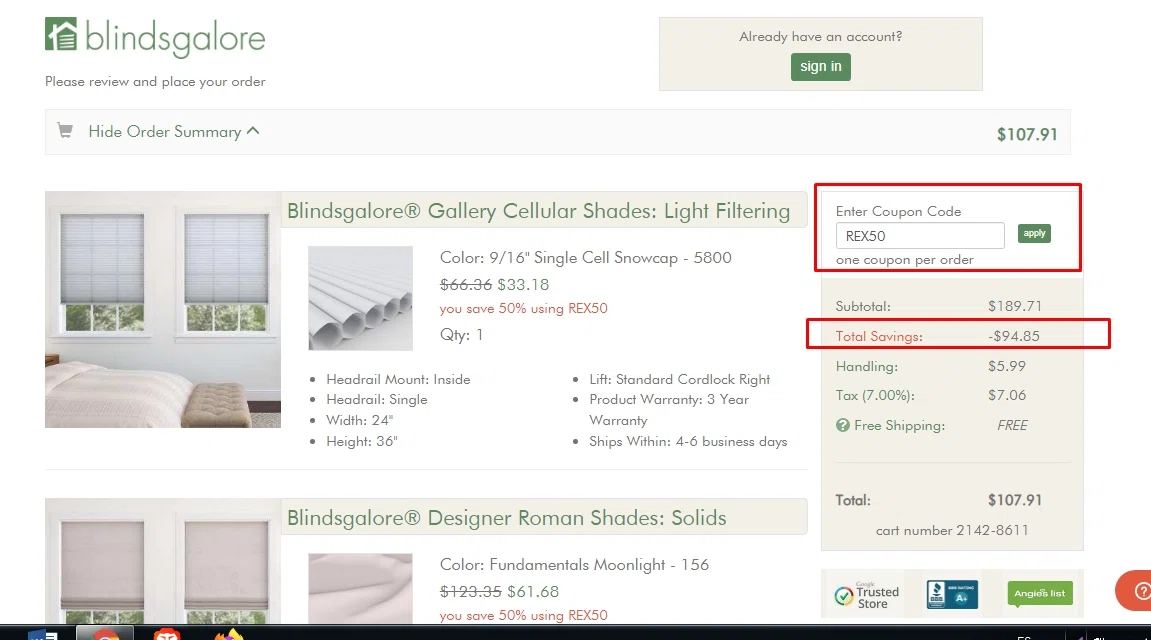
Task: Click the Brave browser icon in the taskbar
Action: [167, 634]
